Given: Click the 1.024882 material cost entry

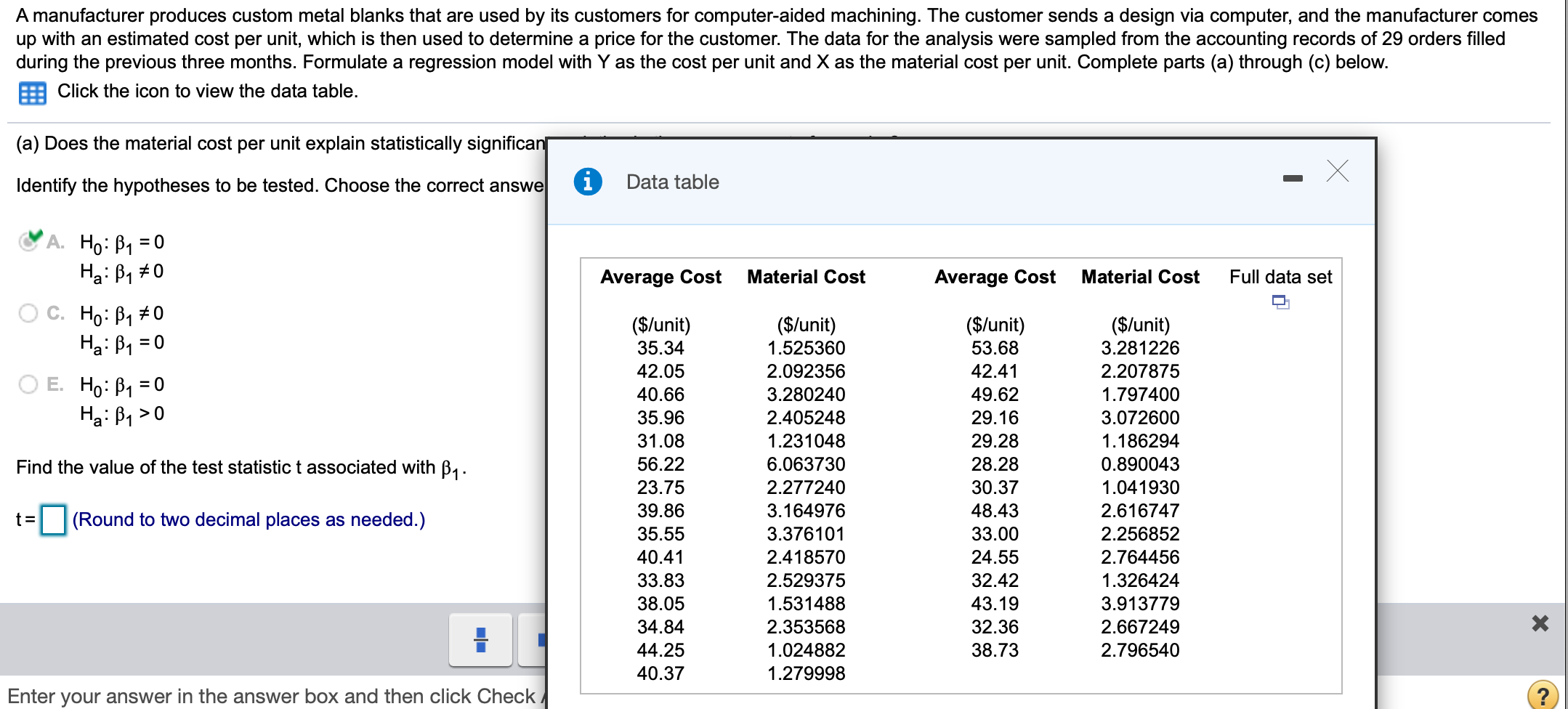Looking at the screenshot, I should point(806,650).
